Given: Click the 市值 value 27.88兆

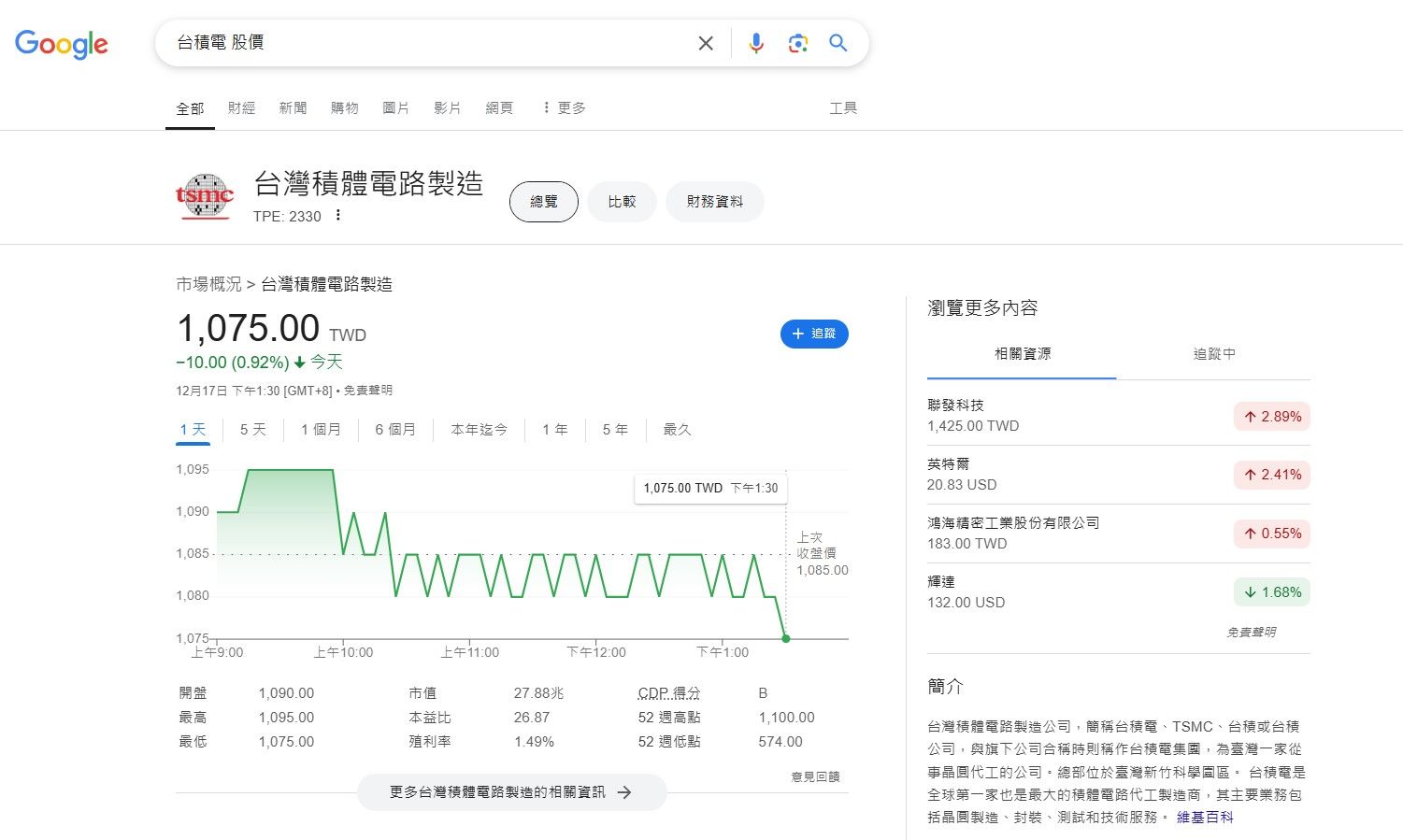Looking at the screenshot, I should (538, 693).
